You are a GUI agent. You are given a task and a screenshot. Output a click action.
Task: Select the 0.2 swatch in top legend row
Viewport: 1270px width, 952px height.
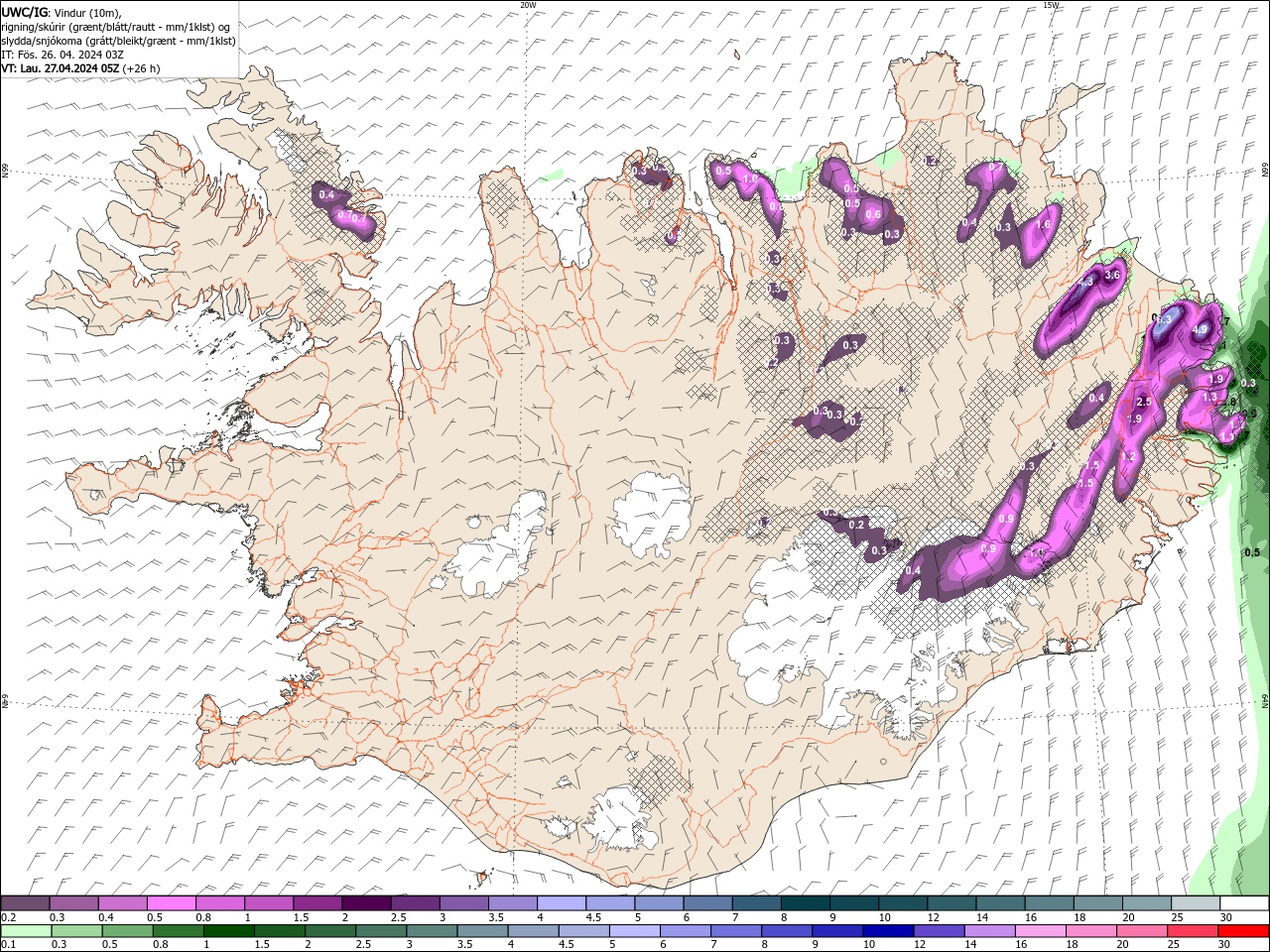(25, 903)
